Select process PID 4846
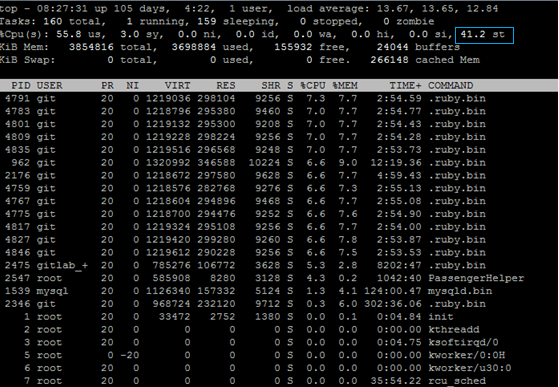 click(18, 253)
